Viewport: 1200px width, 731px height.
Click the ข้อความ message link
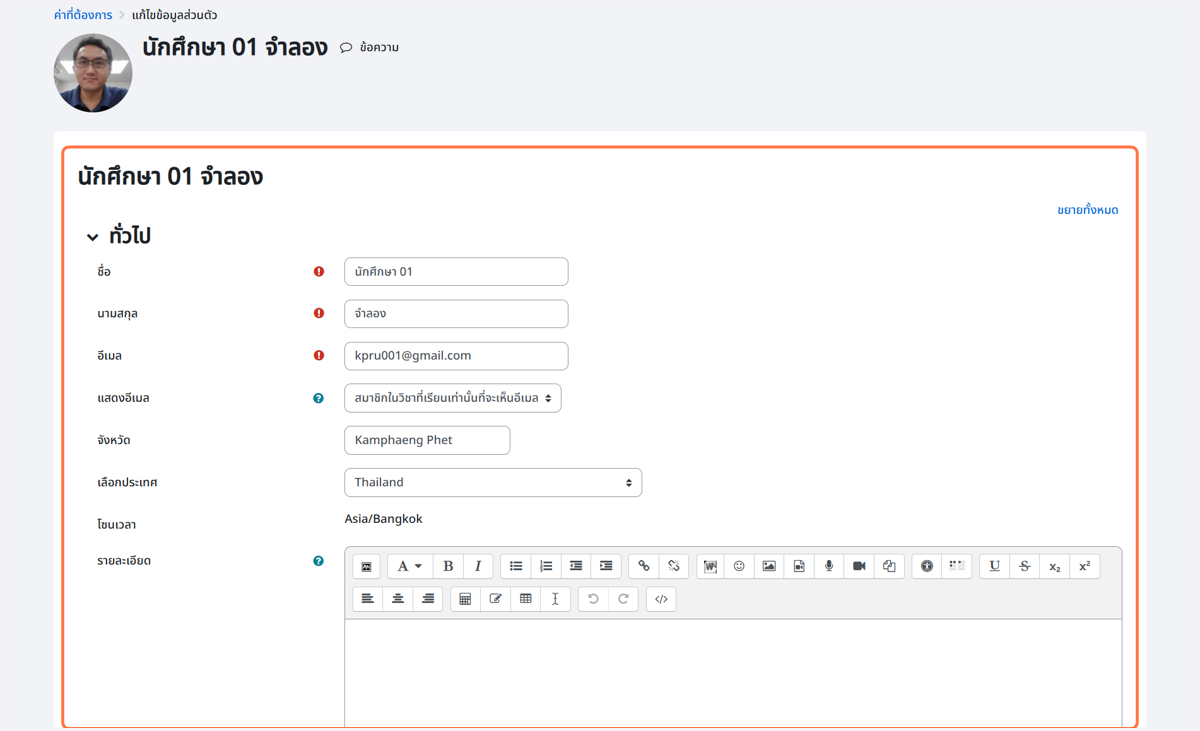379,47
